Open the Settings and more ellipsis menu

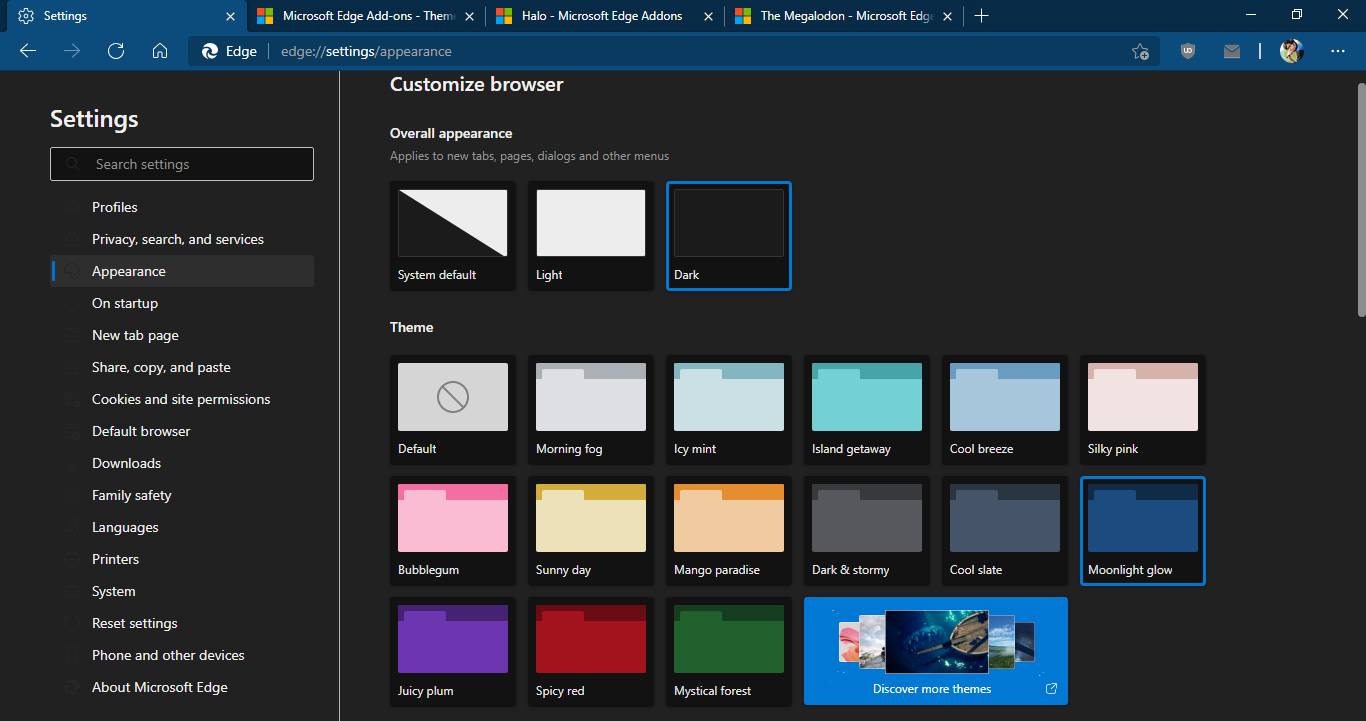pyautogui.click(x=1338, y=51)
